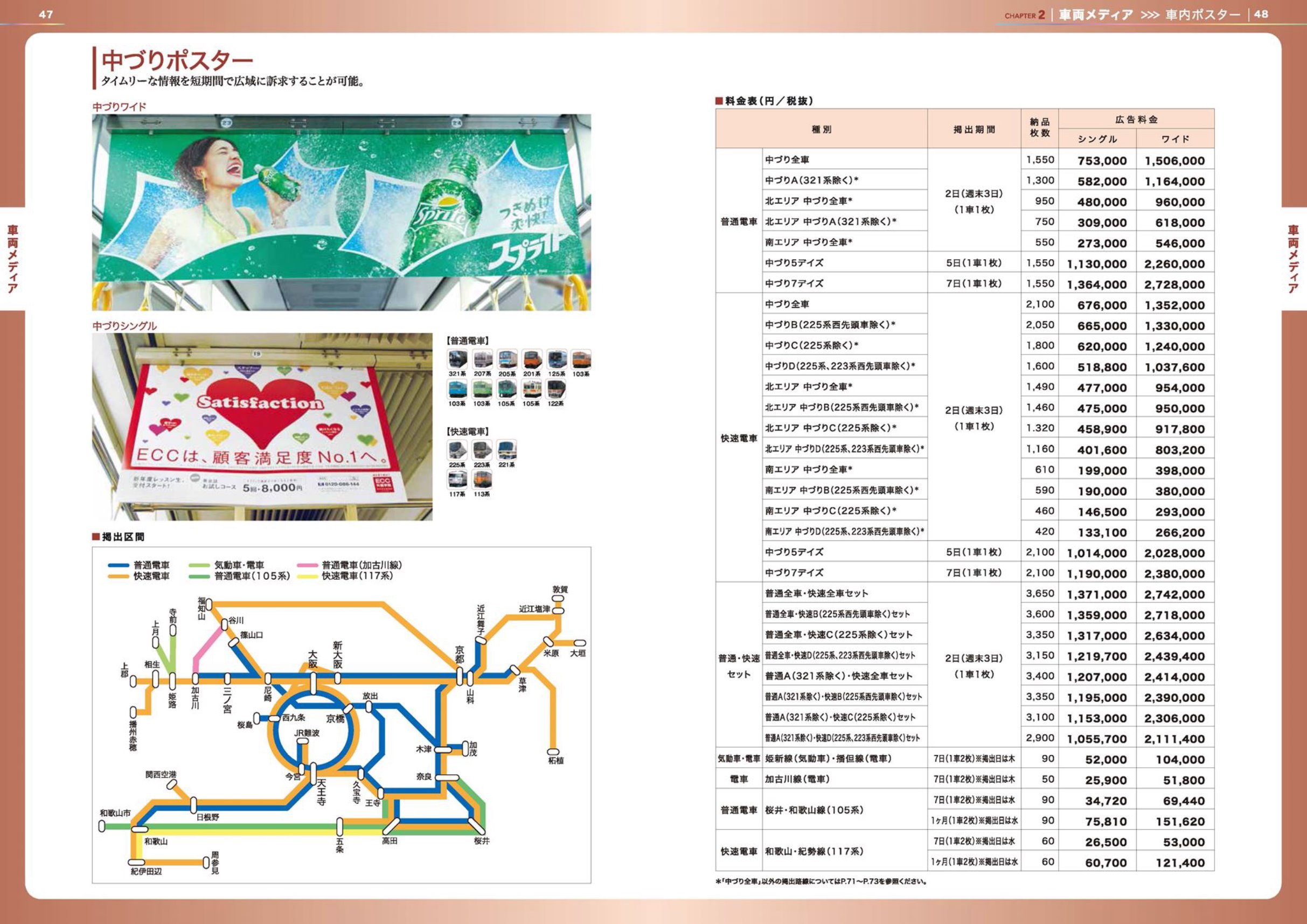Click the ECC Satisfaction 中づりシングル poster photo
Image resolution: width=1307 pixels, height=924 pixels.
pos(262,426)
